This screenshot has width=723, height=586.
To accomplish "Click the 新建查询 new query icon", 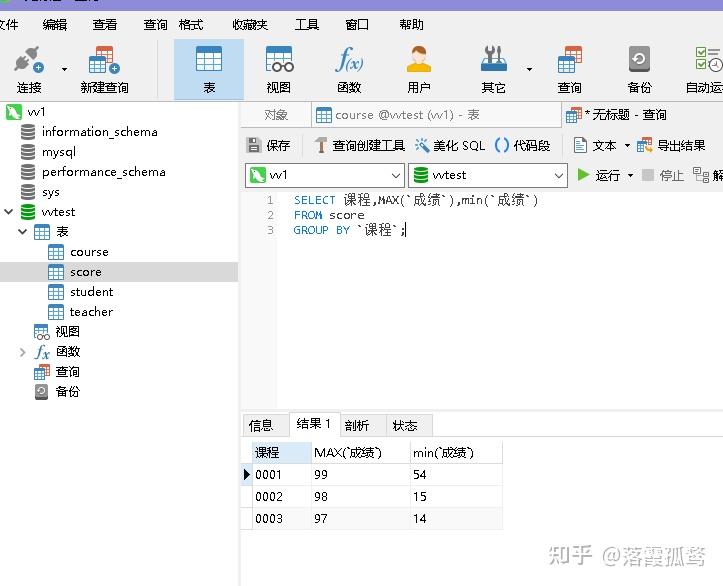I will click(104, 69).
